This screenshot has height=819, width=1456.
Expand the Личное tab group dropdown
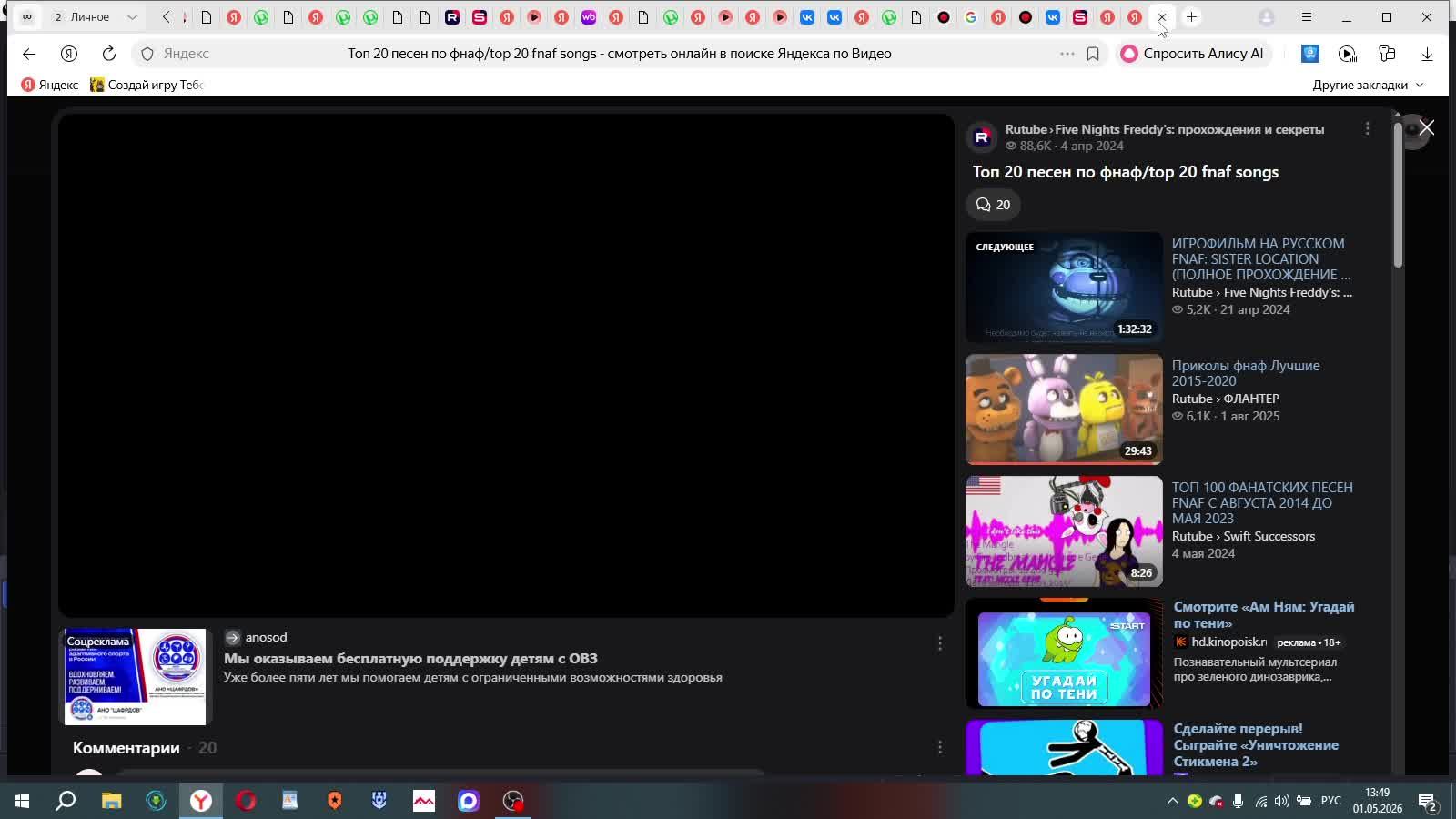tap(132, 17)
